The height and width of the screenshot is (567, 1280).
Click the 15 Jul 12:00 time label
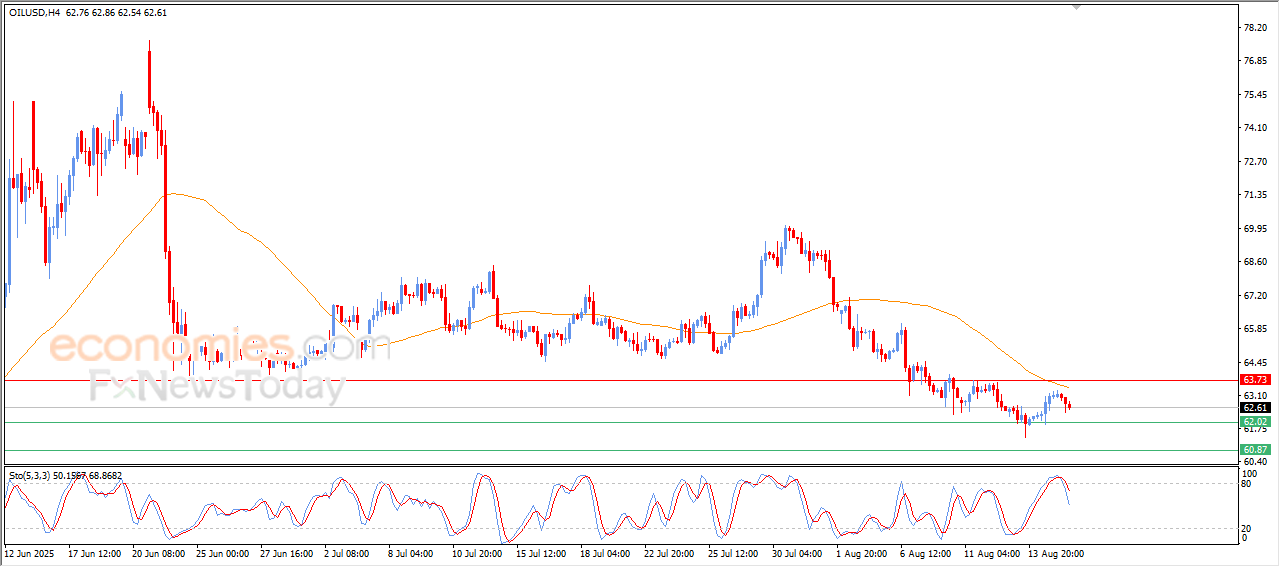[542, 552]
